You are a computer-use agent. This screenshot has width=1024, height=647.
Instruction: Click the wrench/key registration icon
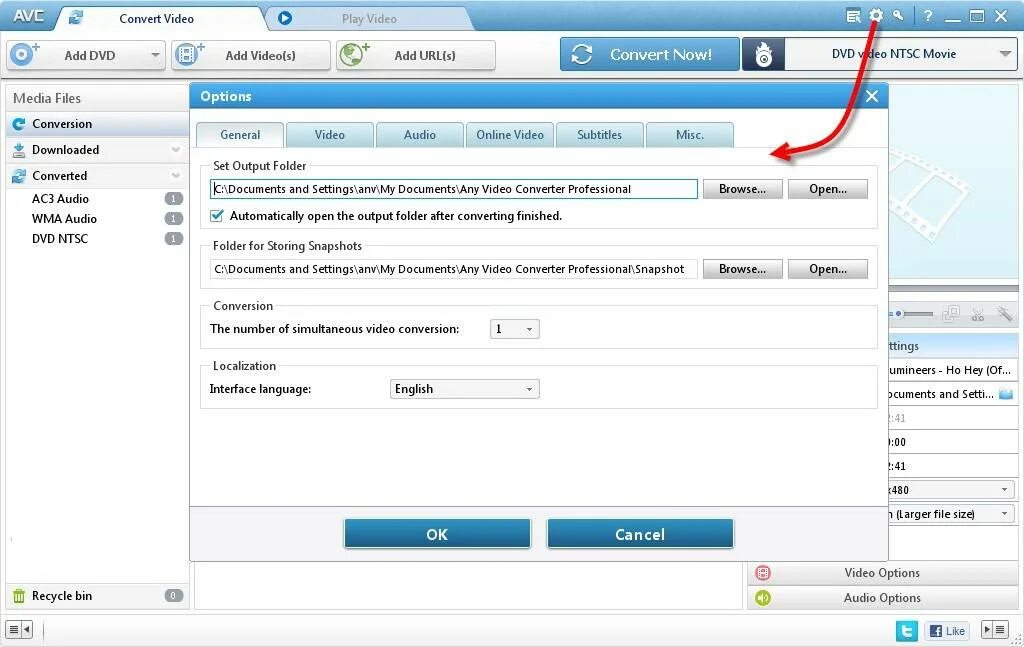point(899,16)
